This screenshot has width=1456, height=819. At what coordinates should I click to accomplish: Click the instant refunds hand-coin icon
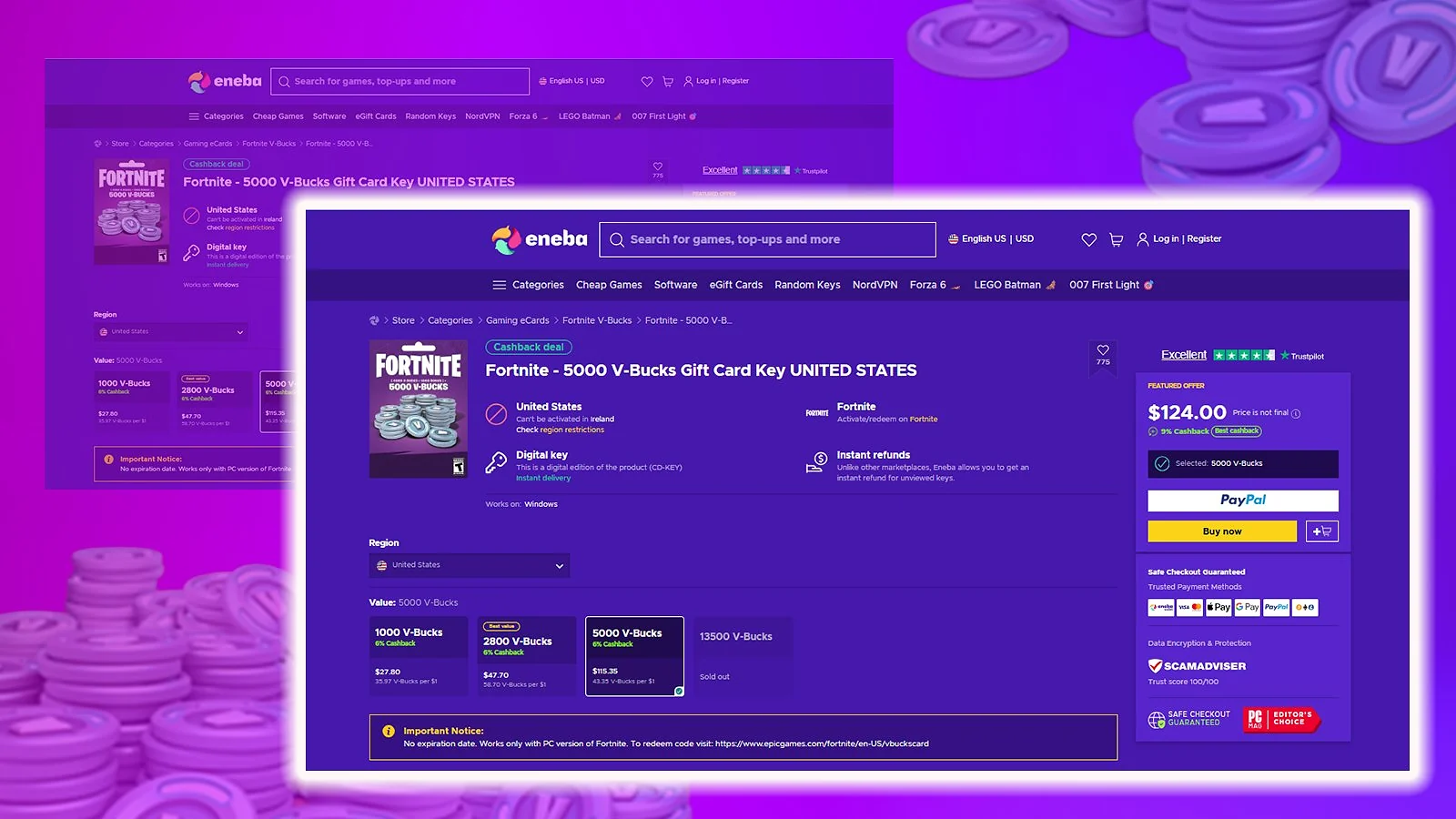tap(816, 463)
